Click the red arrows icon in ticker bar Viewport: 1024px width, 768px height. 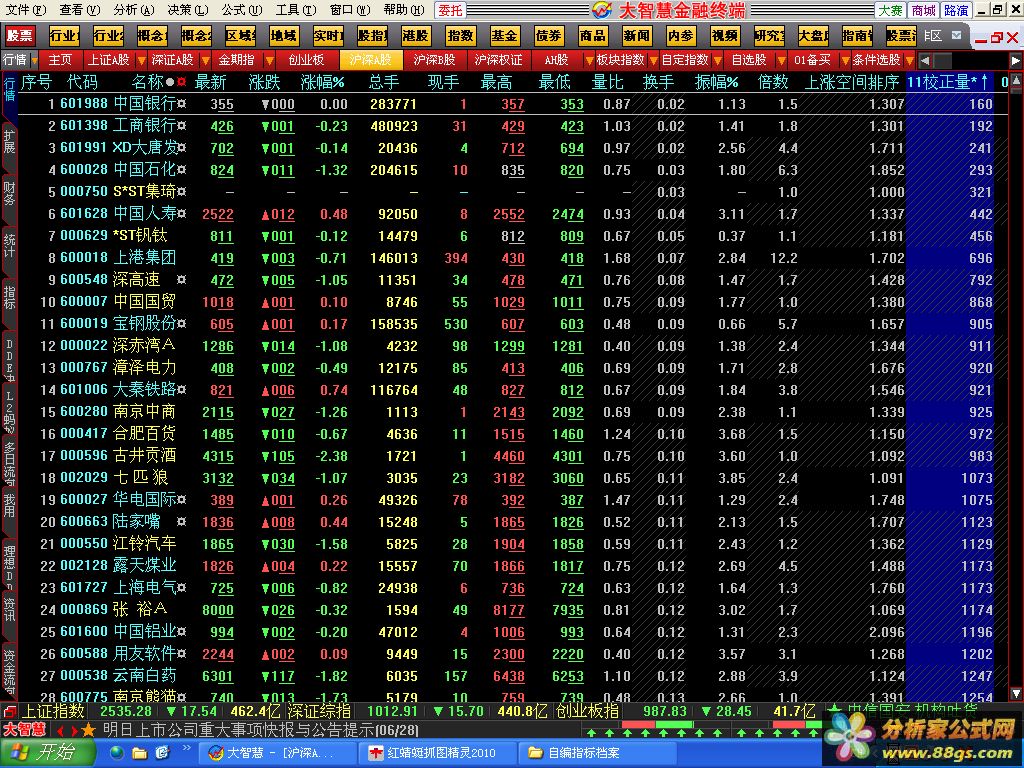pos(68,731)
